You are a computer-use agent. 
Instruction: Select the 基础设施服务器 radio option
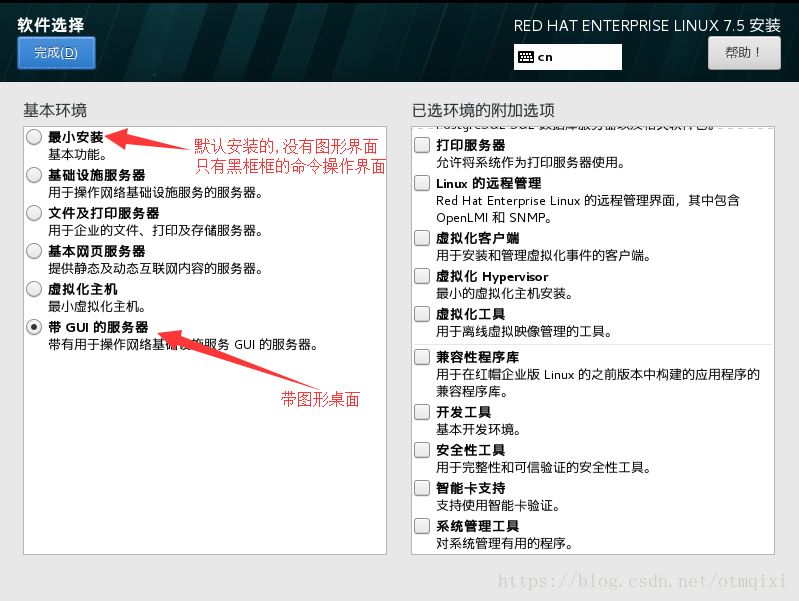click(x=34, y=175)
